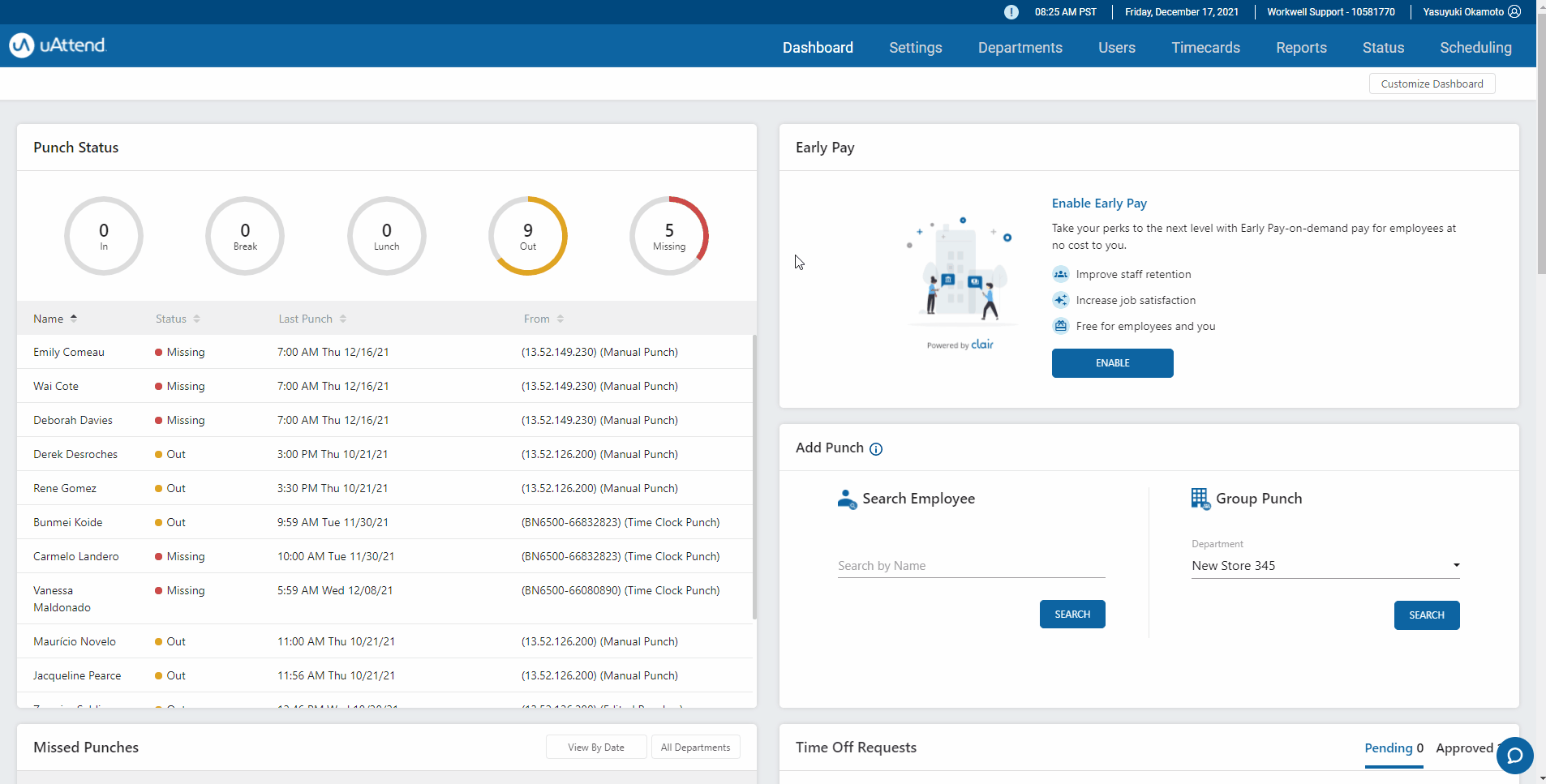Click the Add Punch info icon
1546x784 pixels.
[x=876, y=448]
